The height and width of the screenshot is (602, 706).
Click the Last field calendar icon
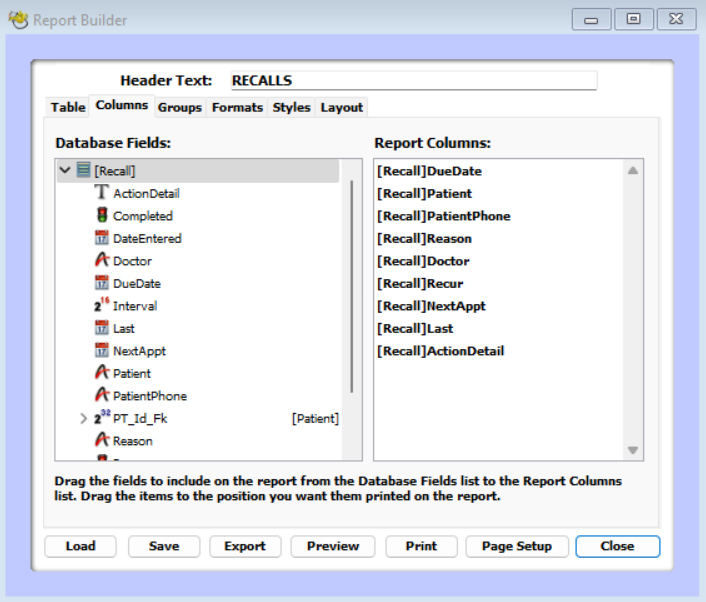pyautogui.click(x=102, y=327)
